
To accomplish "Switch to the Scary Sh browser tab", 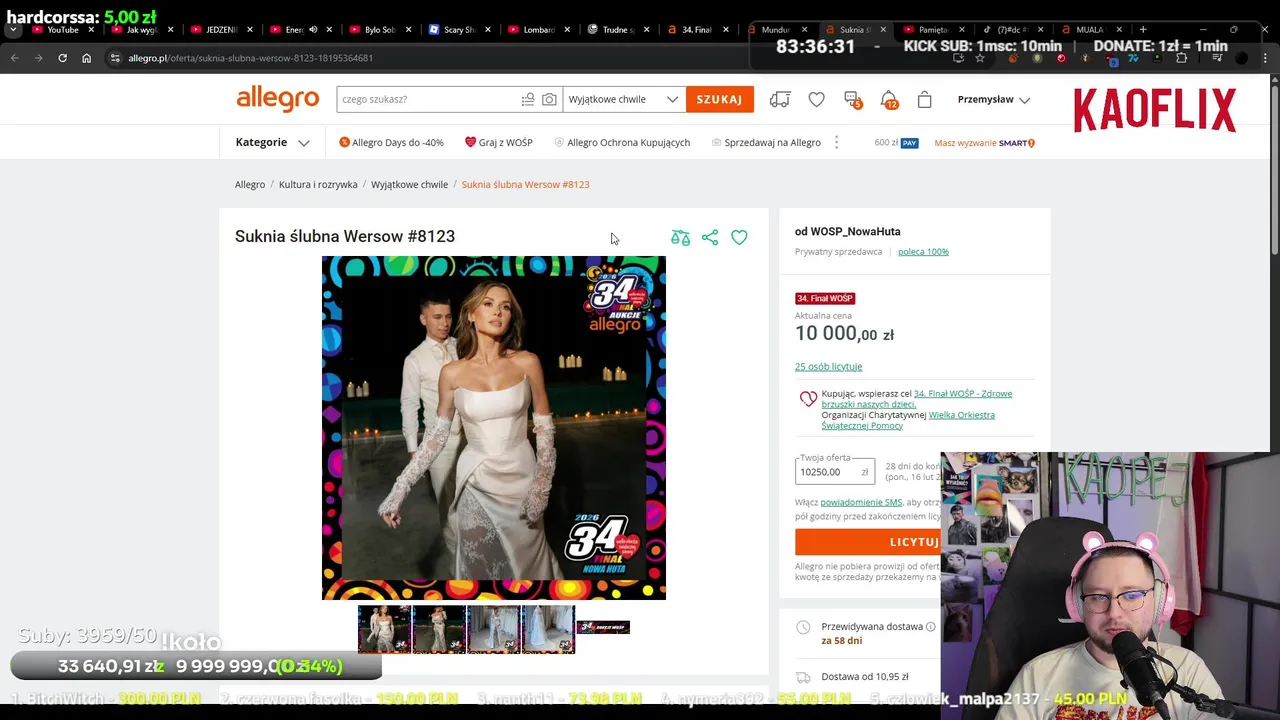I will (x=459, y=30).
